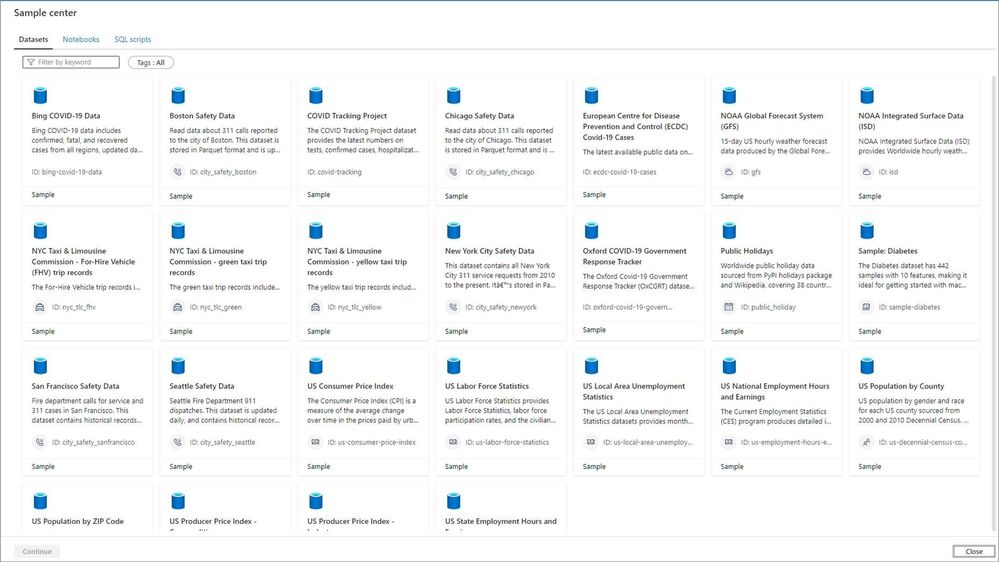Click the New York City Safety Data title
Viewport: 999px width, 562px height.
489,251
